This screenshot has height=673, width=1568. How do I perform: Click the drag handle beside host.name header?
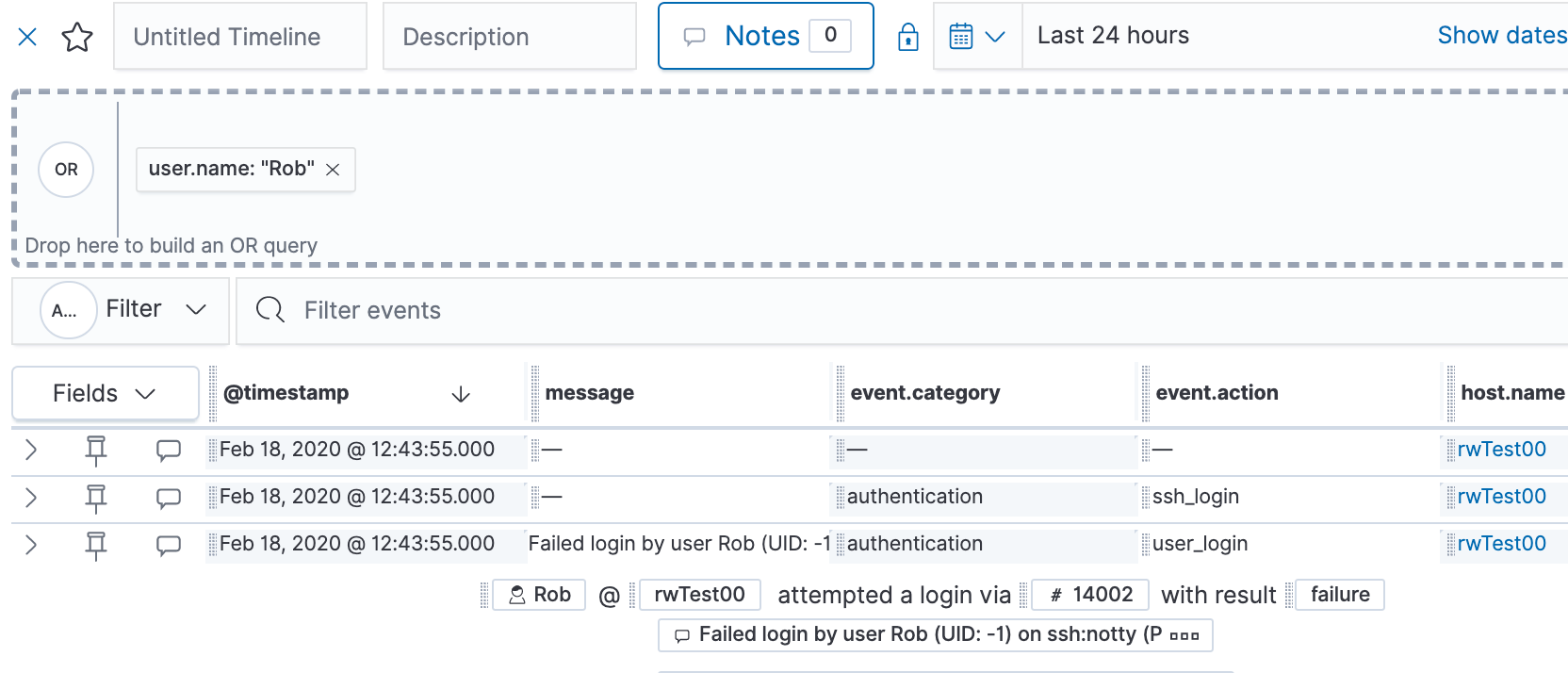point(1450,393)
